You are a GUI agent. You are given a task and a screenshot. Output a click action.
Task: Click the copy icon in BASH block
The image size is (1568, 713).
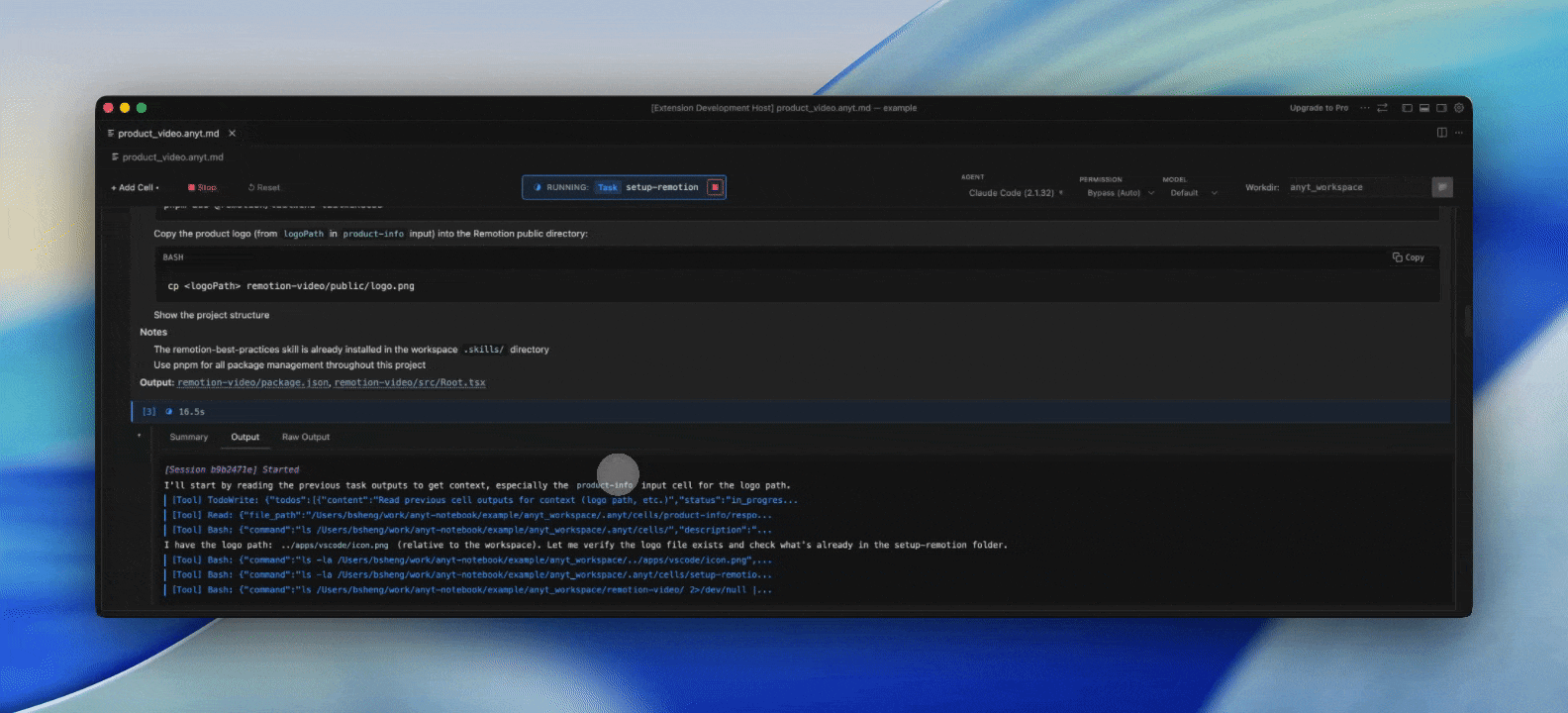coord(1397,257)
